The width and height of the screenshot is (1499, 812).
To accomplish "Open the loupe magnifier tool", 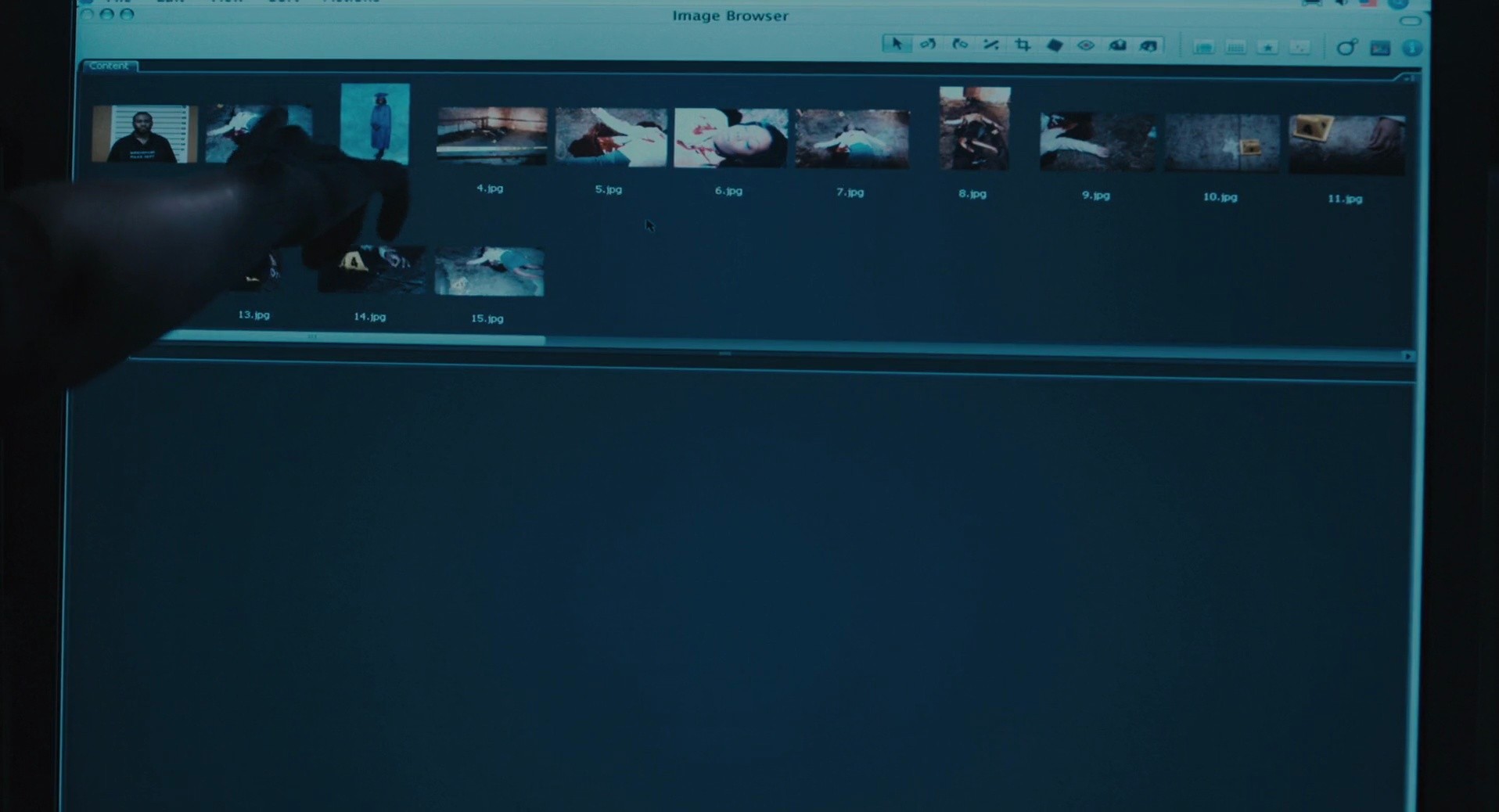I will click(1346, 48).
